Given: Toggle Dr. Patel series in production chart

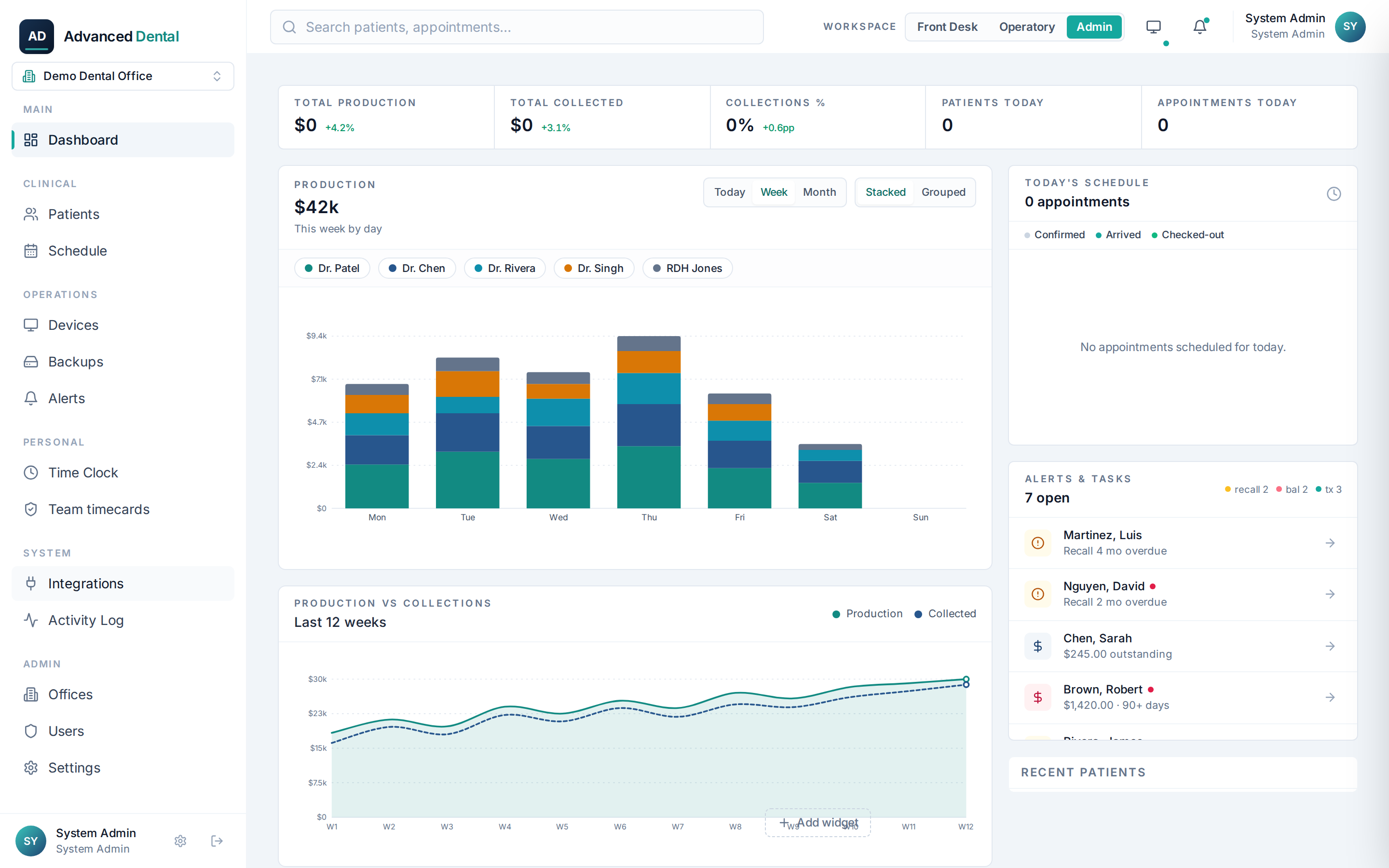Looking at the screenshot, I should click(x=332, y=268).
